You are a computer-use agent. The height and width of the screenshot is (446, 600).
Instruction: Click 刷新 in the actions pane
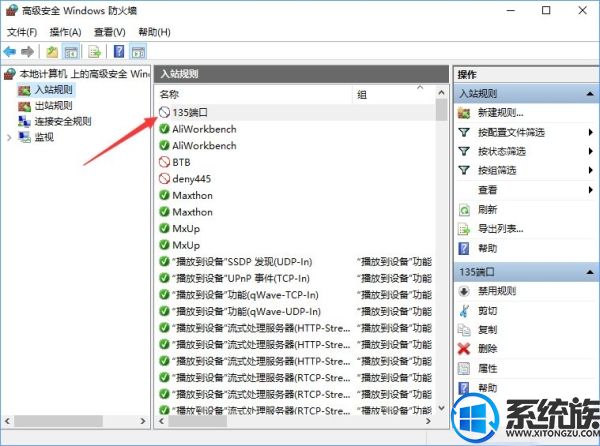point(488,209)
